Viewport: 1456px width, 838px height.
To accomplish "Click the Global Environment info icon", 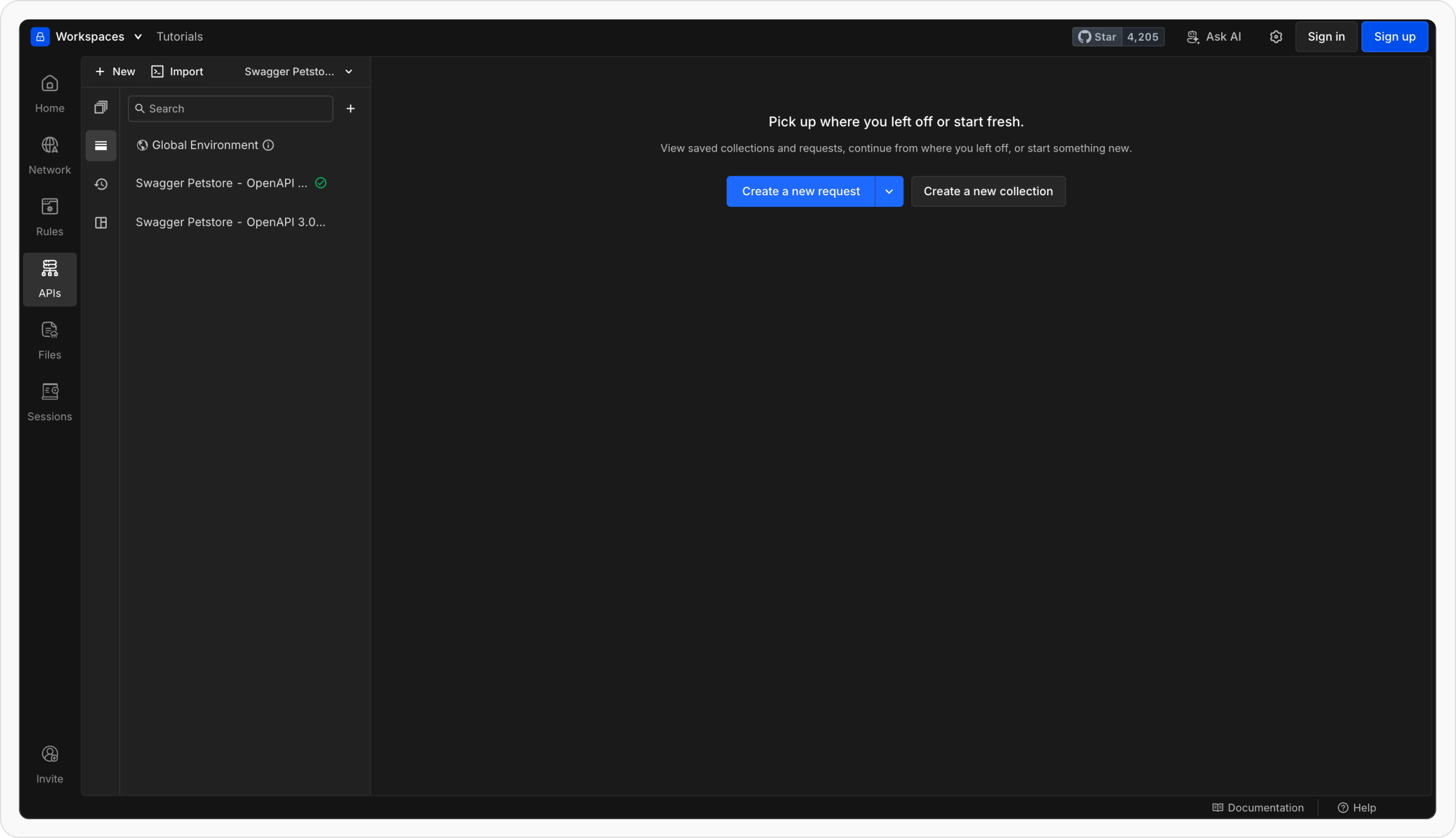I will click(x=268, y=145).
